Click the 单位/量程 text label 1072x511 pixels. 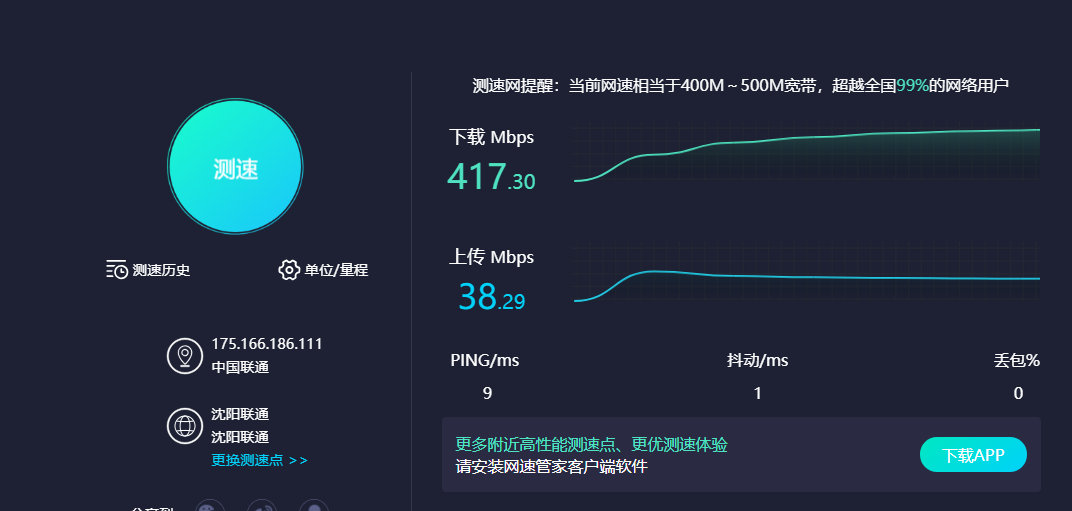(x=336, y=270)
